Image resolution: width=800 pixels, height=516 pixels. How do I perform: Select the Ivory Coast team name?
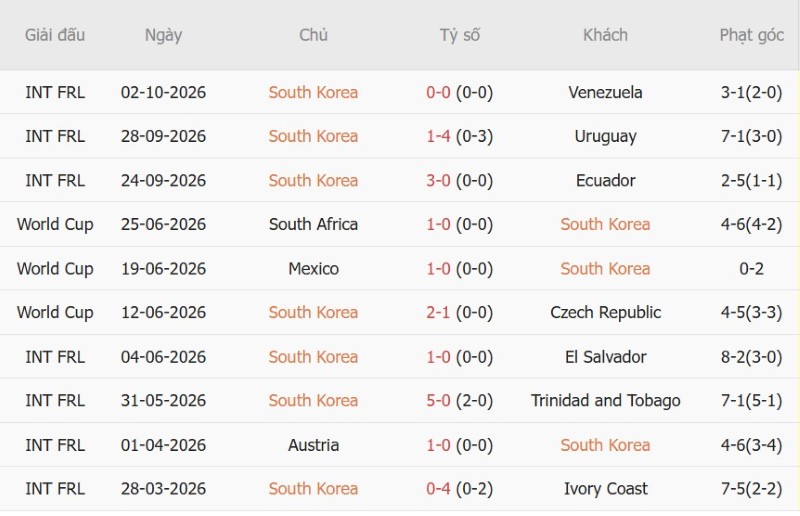(605, 489)
